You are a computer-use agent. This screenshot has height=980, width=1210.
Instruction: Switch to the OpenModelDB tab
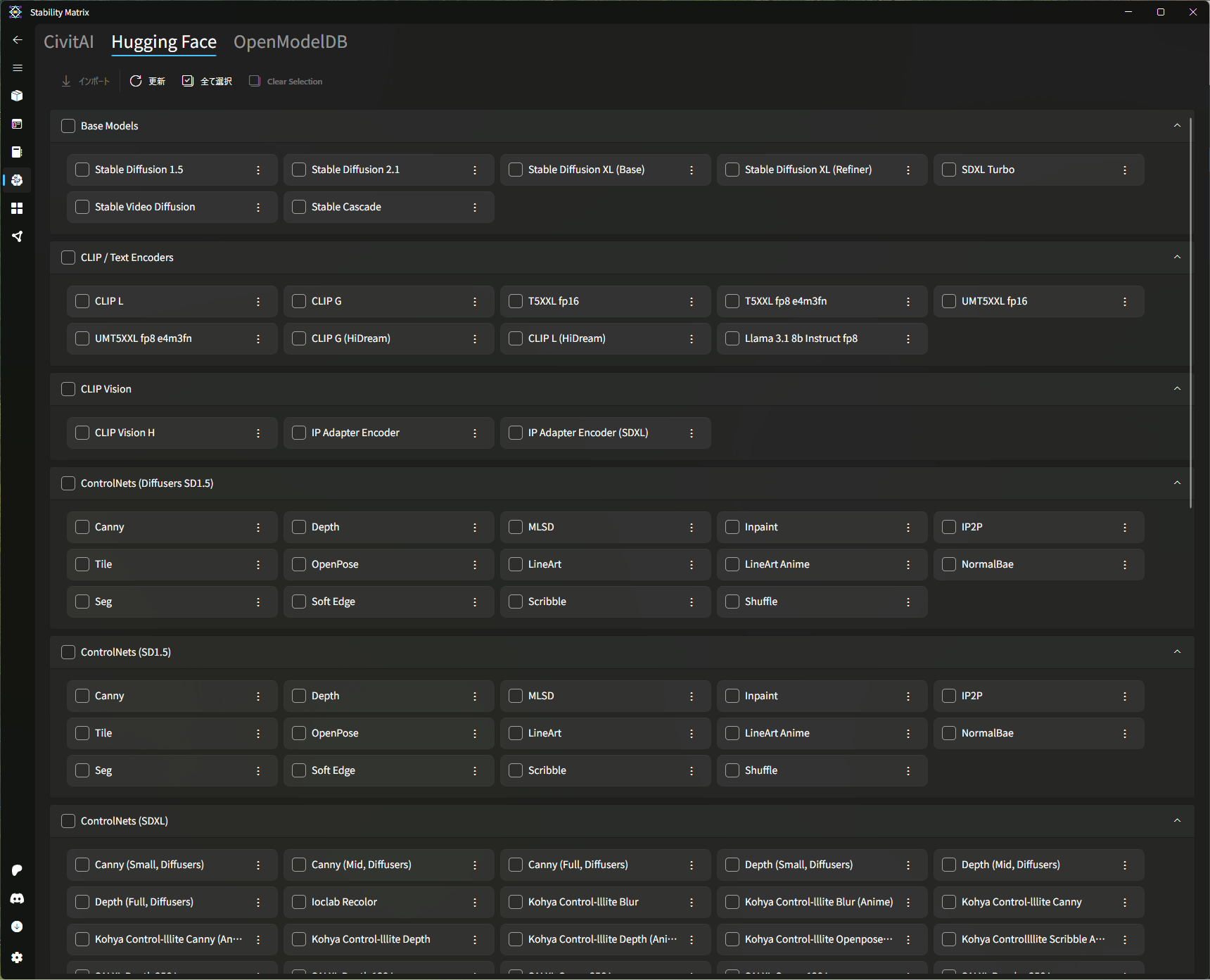point(290,42)
